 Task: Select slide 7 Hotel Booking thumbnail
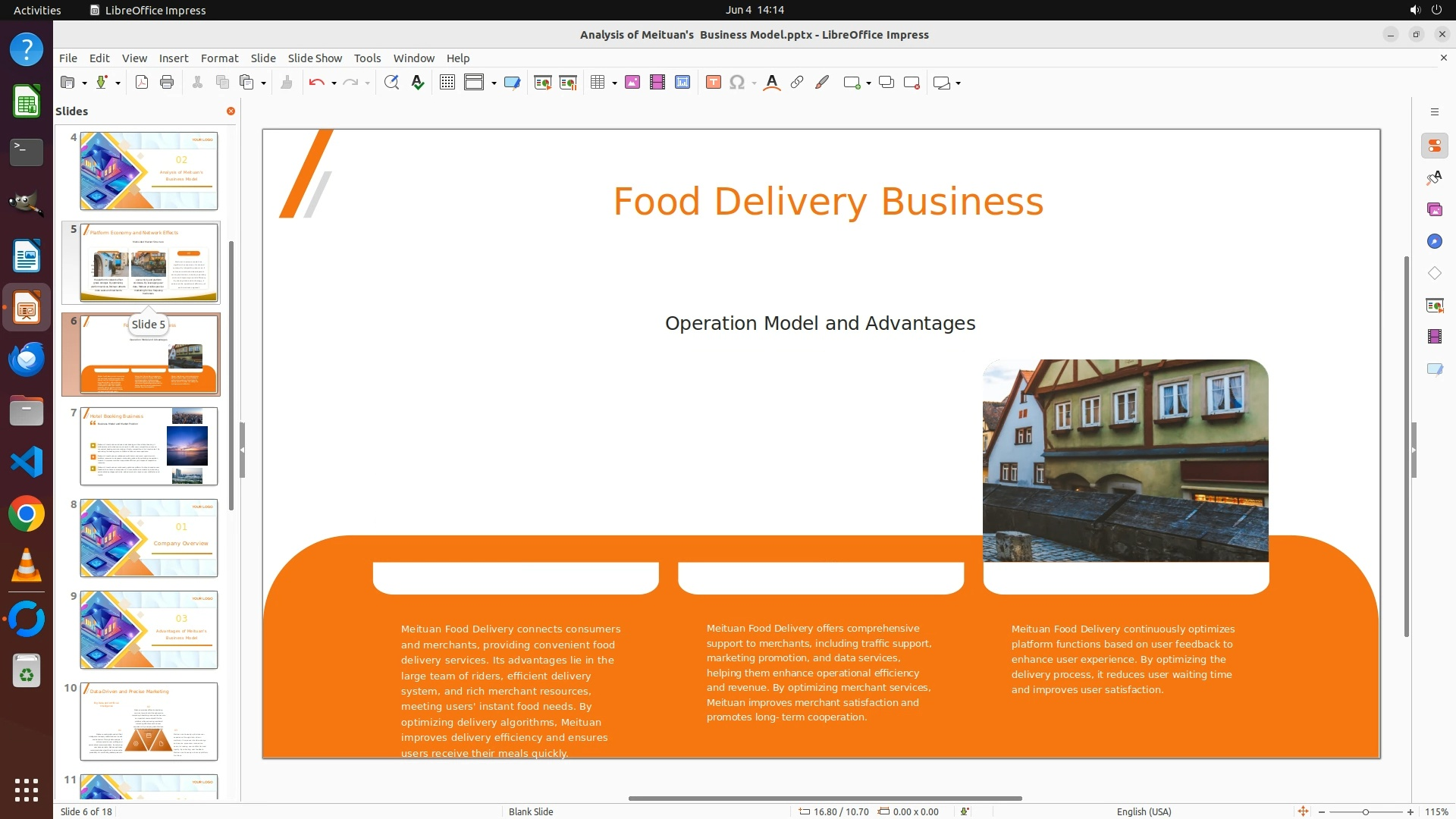pyautogui.click(x=149, y=446)
